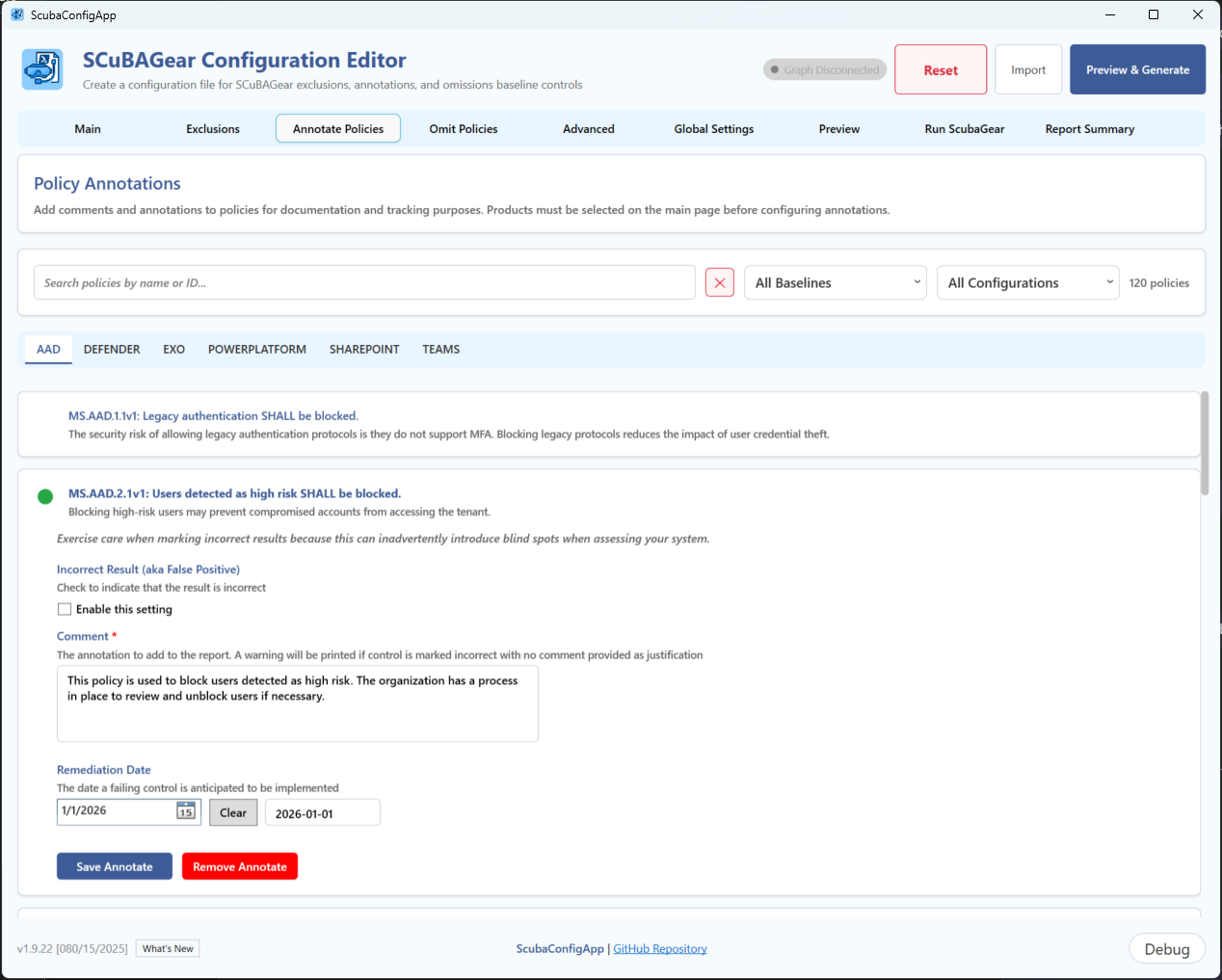This screenshot has height=980, width=1222.
Task: Clear search with the red X icon
Action: click(x=720, y=282)
